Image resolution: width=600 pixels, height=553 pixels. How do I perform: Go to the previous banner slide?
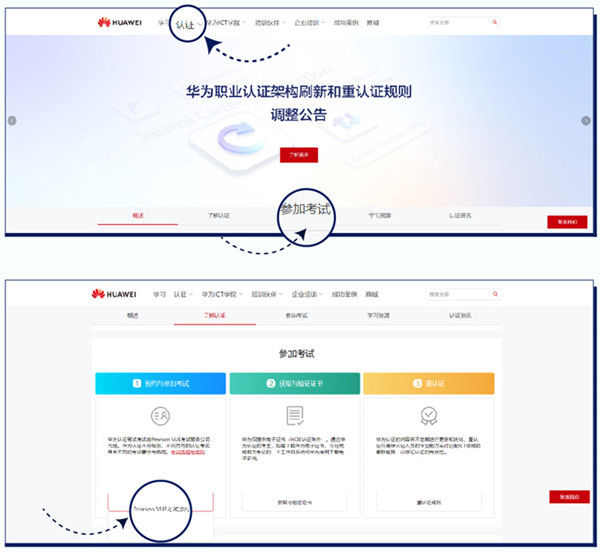point(12,121)
